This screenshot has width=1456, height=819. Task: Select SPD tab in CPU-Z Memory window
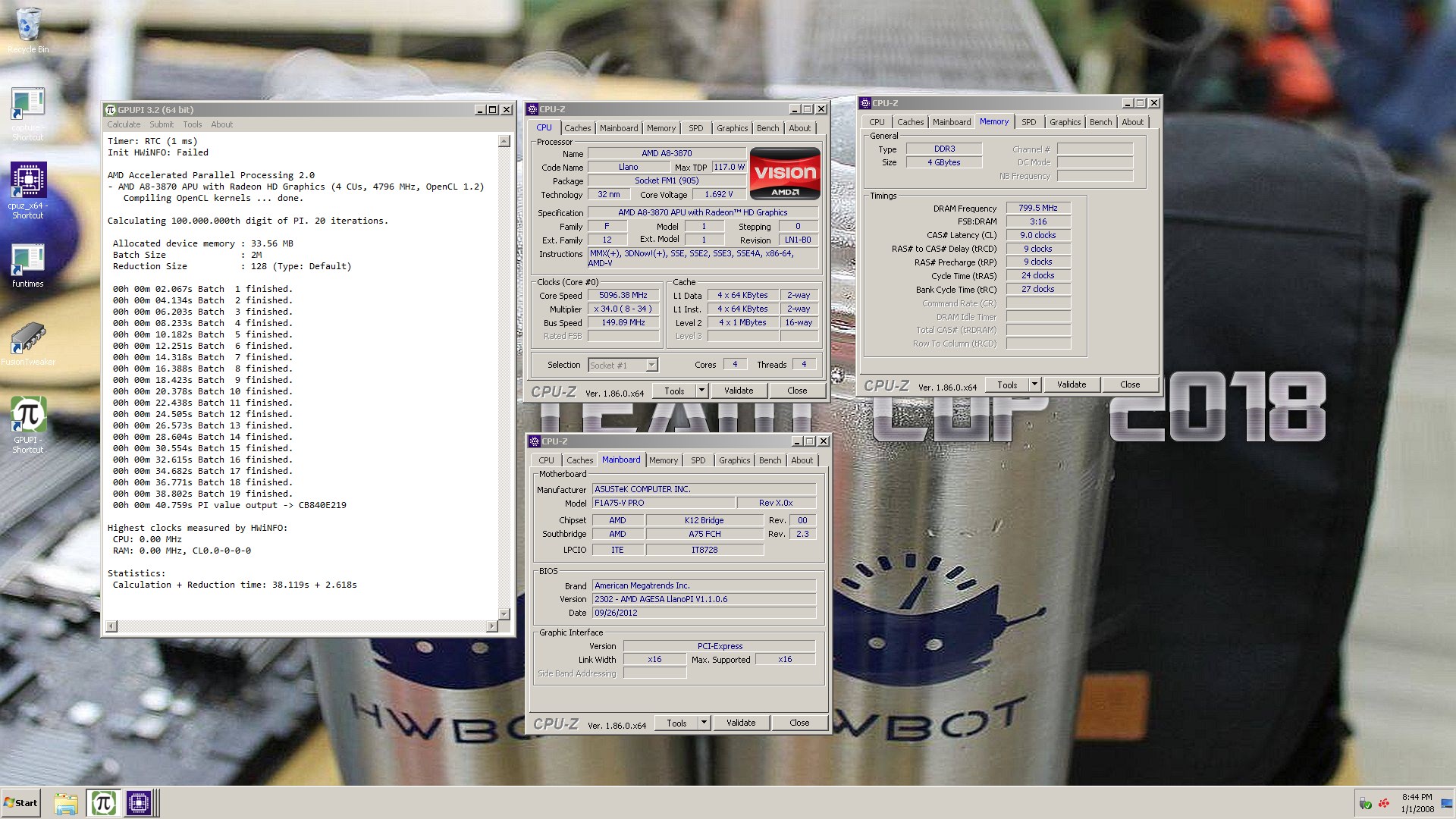1029,122
